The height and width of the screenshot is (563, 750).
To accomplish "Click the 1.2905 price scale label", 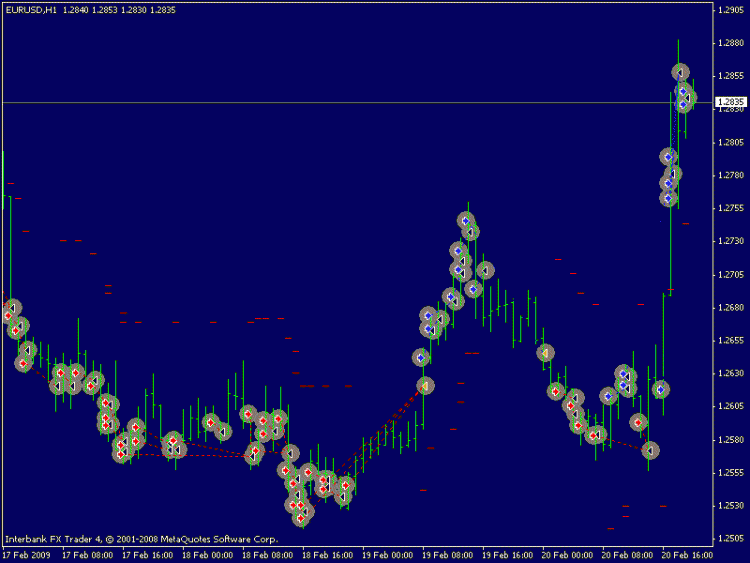I will pyautogui.click(x=731, y=10).
